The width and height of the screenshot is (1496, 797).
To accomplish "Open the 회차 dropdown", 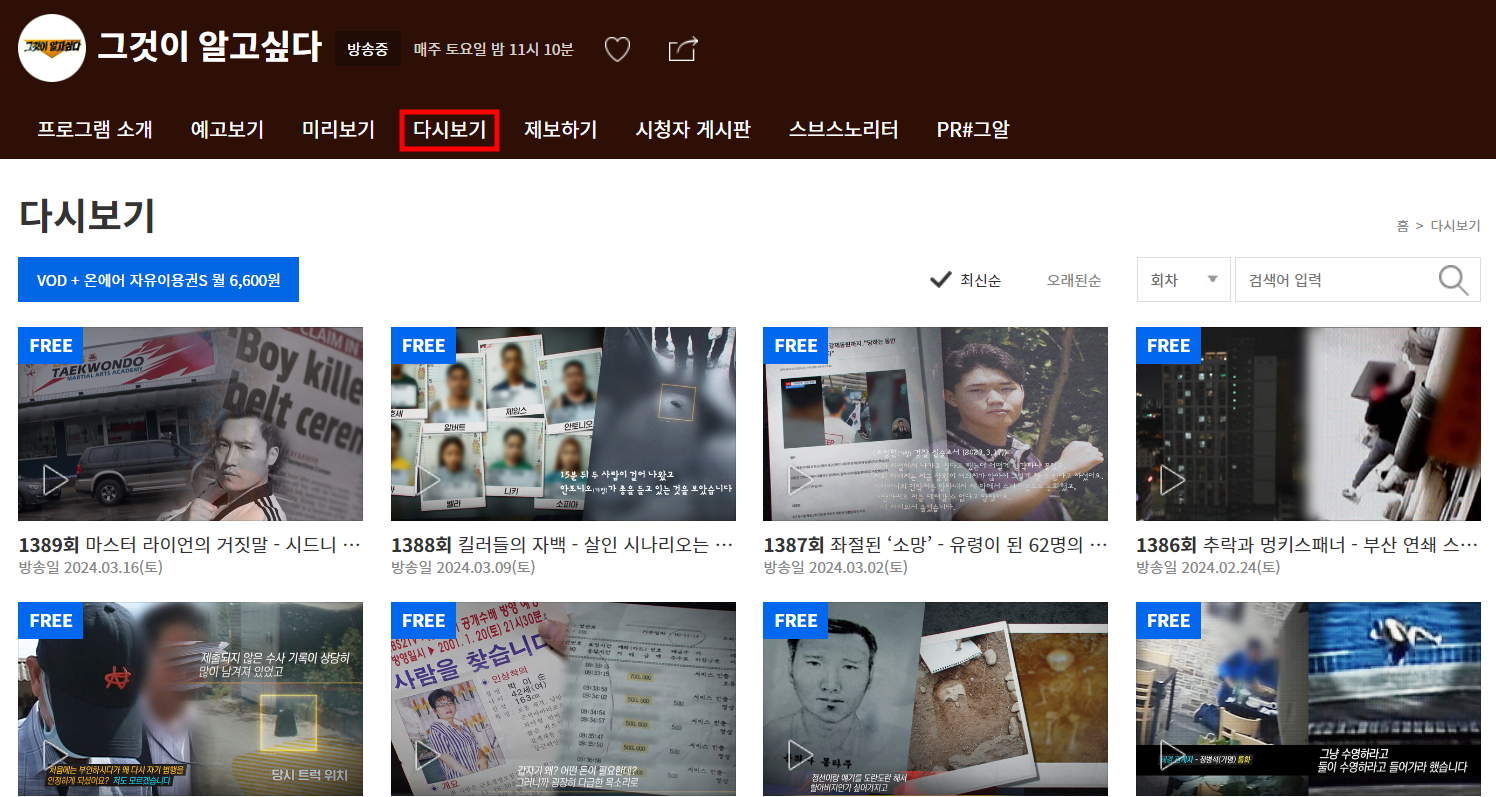I will pos(1183,280).
